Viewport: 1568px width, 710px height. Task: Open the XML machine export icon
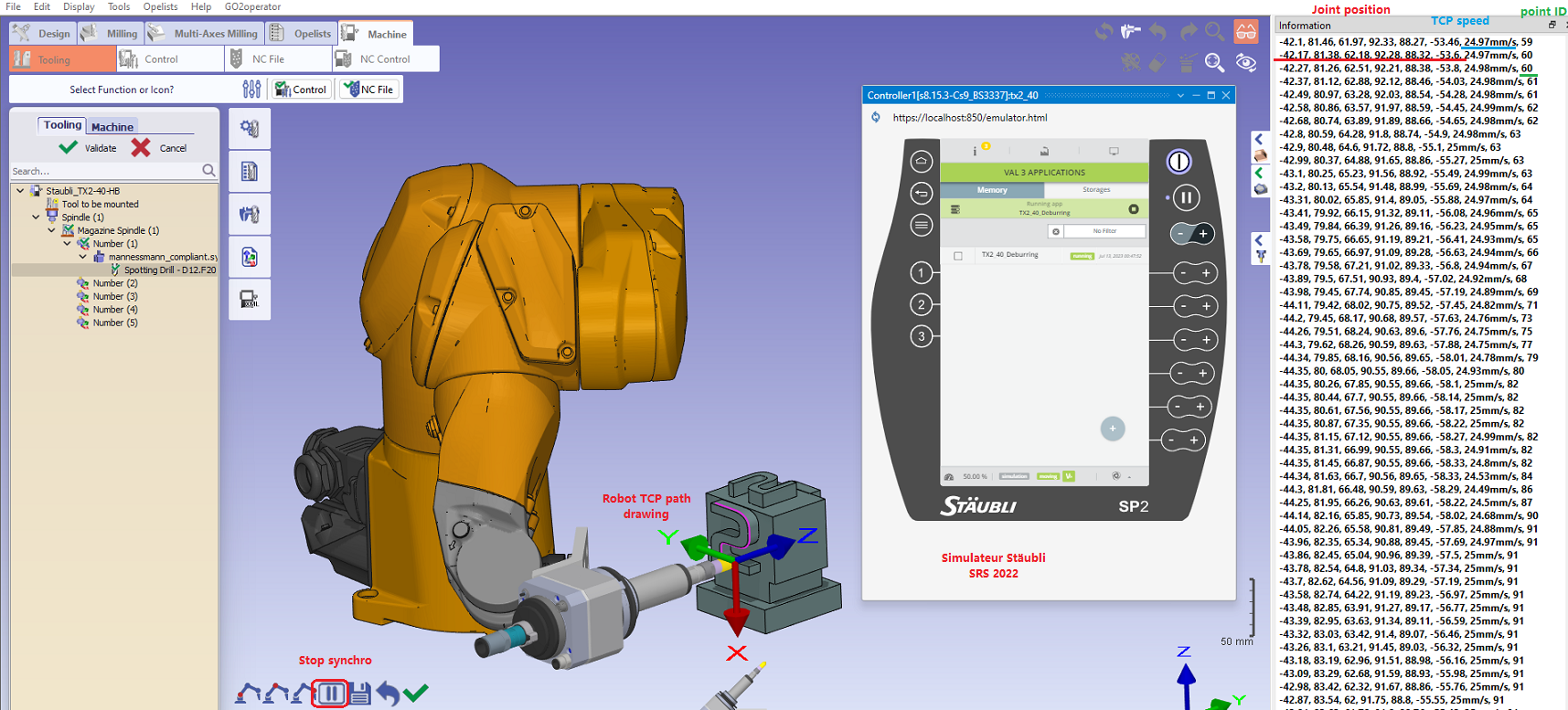coord(249,299)
